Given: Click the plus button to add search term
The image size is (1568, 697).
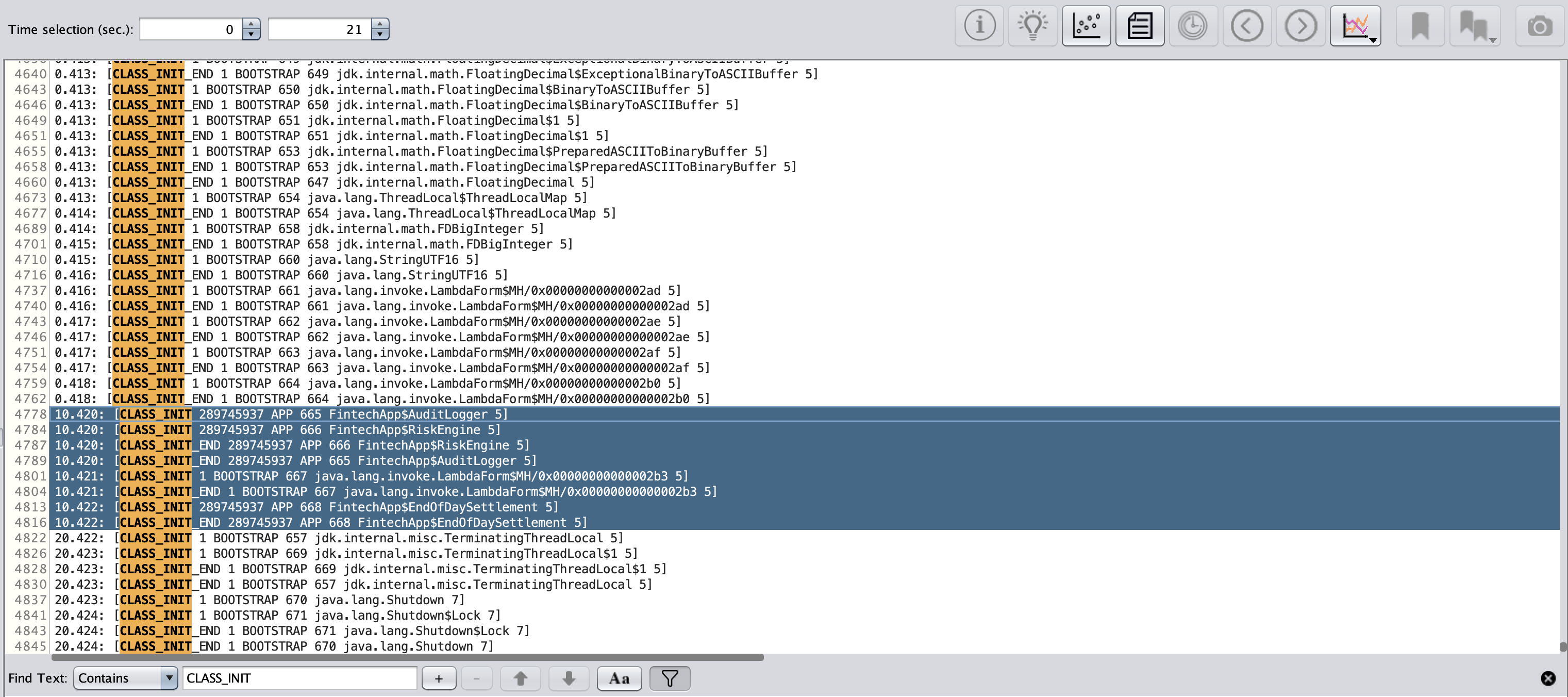Looking at the screenshot, I should click(x=438, y=678).
